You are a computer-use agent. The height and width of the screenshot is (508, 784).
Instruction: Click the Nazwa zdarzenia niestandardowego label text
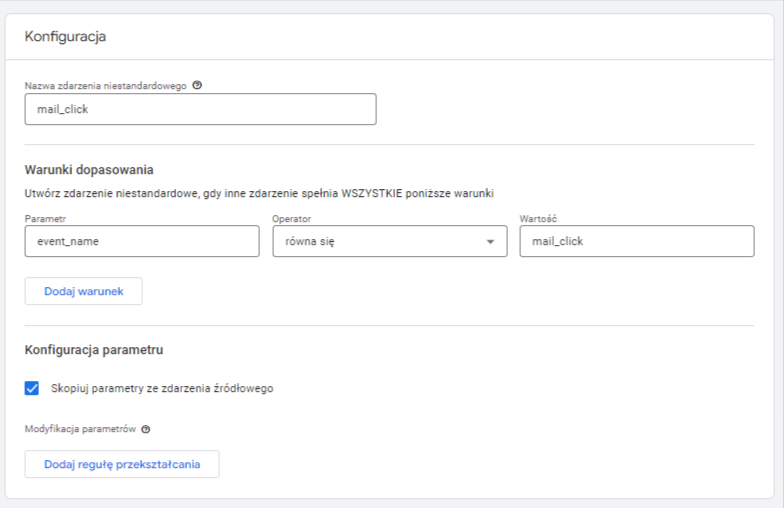pyautogui.click(x=106, y=86)
